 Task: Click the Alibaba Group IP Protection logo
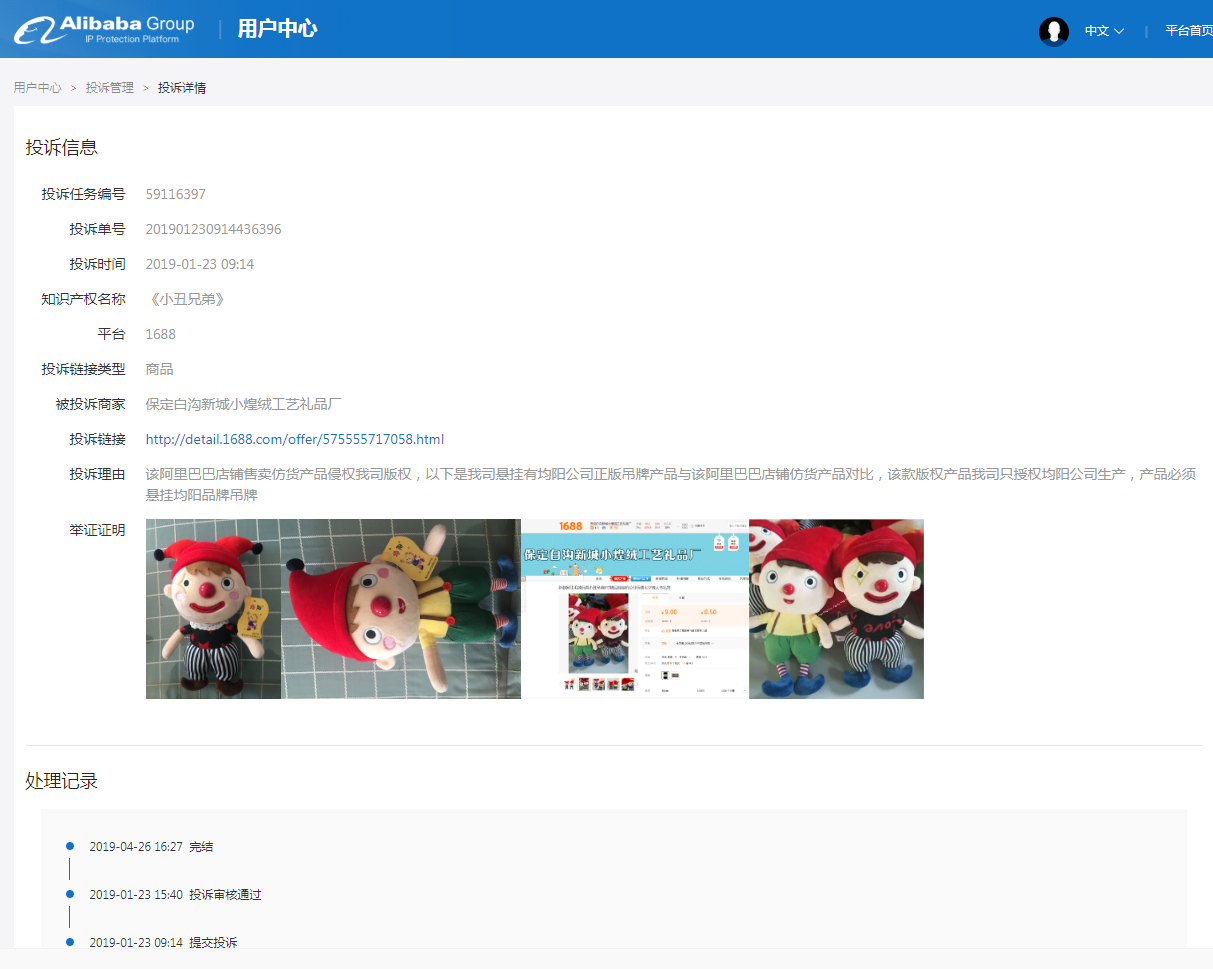point(104,29)
